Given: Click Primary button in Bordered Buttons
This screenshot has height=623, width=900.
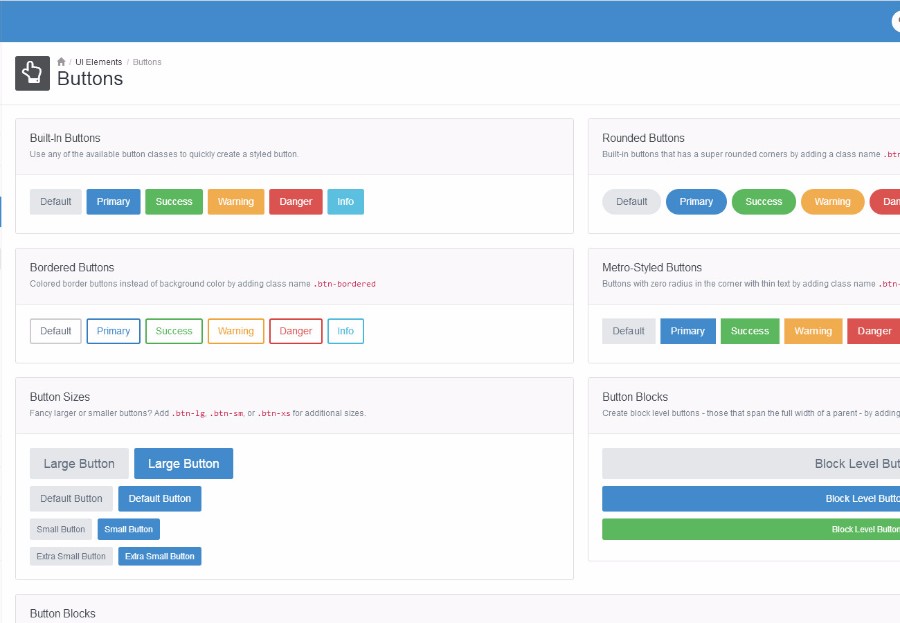Looking at the screenshot, I should 113,331.
